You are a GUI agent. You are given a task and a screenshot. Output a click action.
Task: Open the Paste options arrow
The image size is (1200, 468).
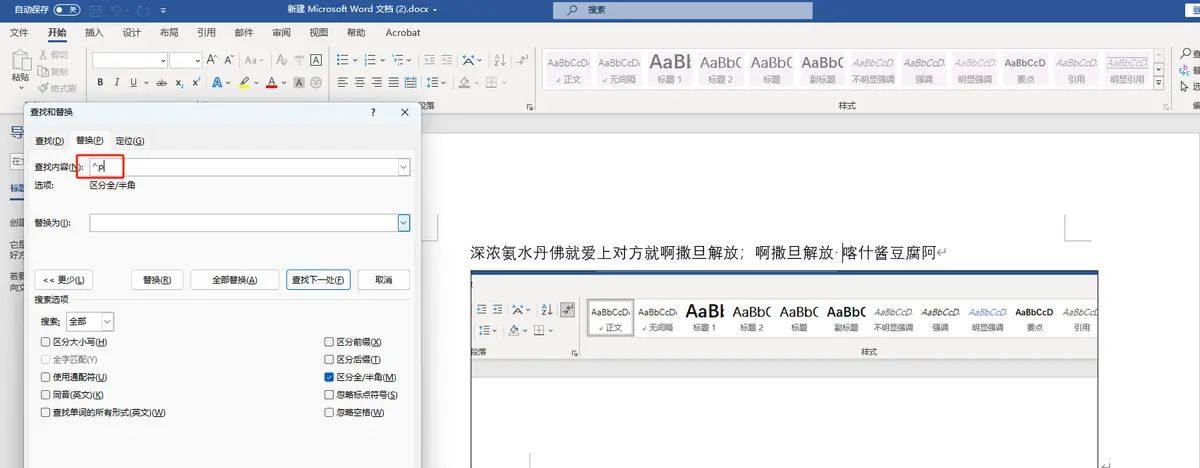pos(20,88)
